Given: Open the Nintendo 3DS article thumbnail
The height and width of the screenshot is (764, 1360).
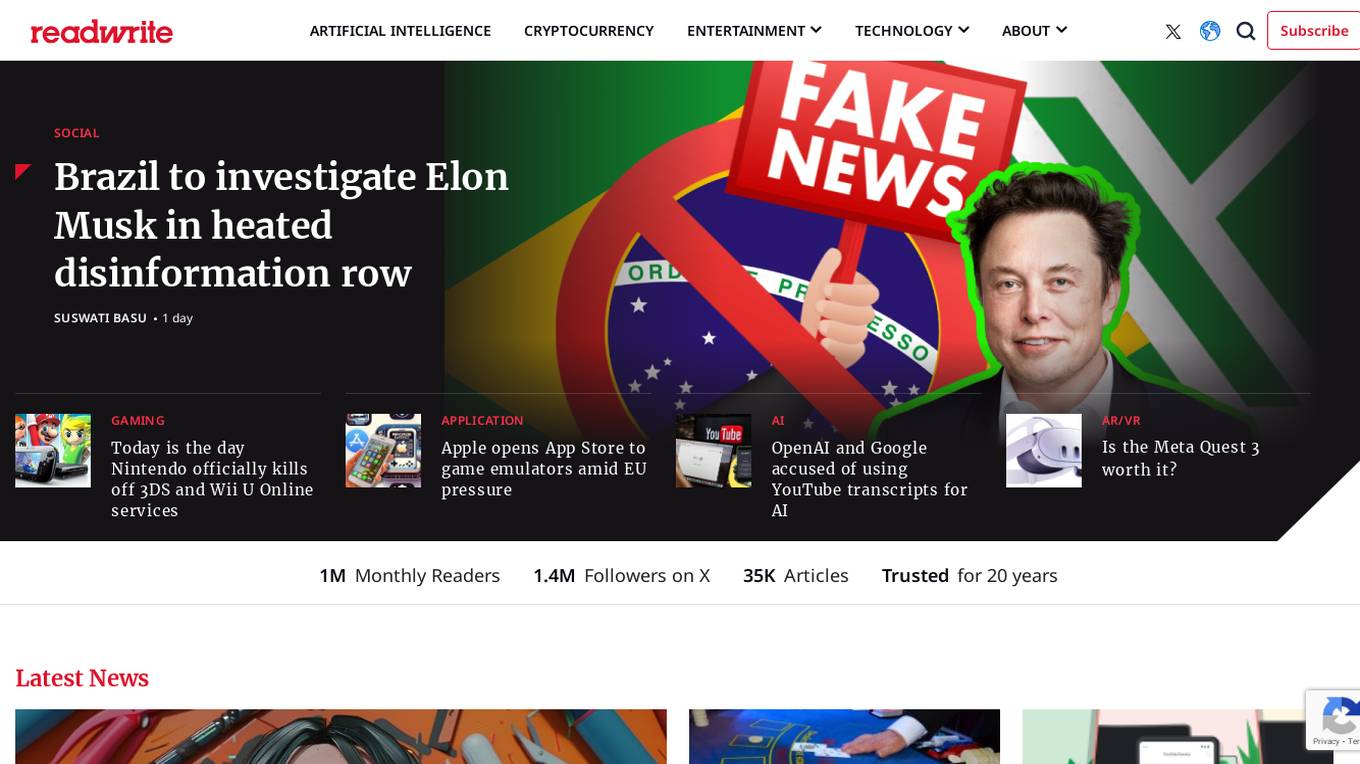Looking at the screenshot, I should click(53, 451).
